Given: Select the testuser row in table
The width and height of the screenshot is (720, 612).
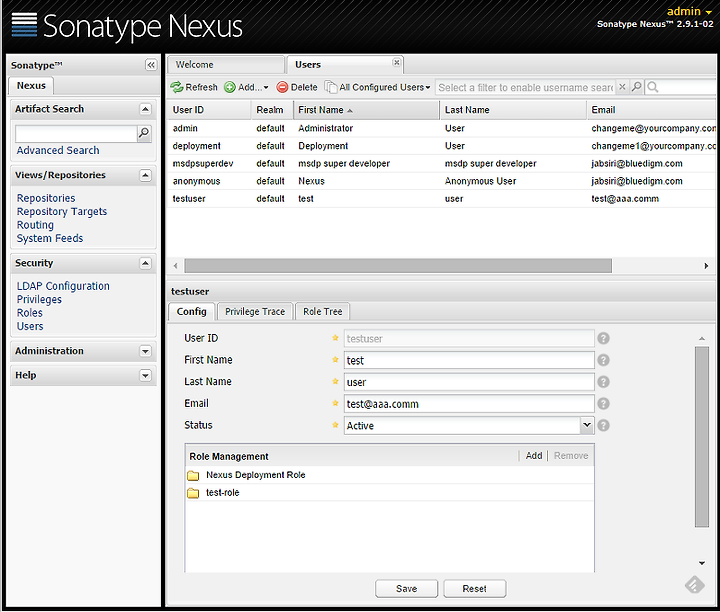Looking at the screenshot, I should (442, 199).
